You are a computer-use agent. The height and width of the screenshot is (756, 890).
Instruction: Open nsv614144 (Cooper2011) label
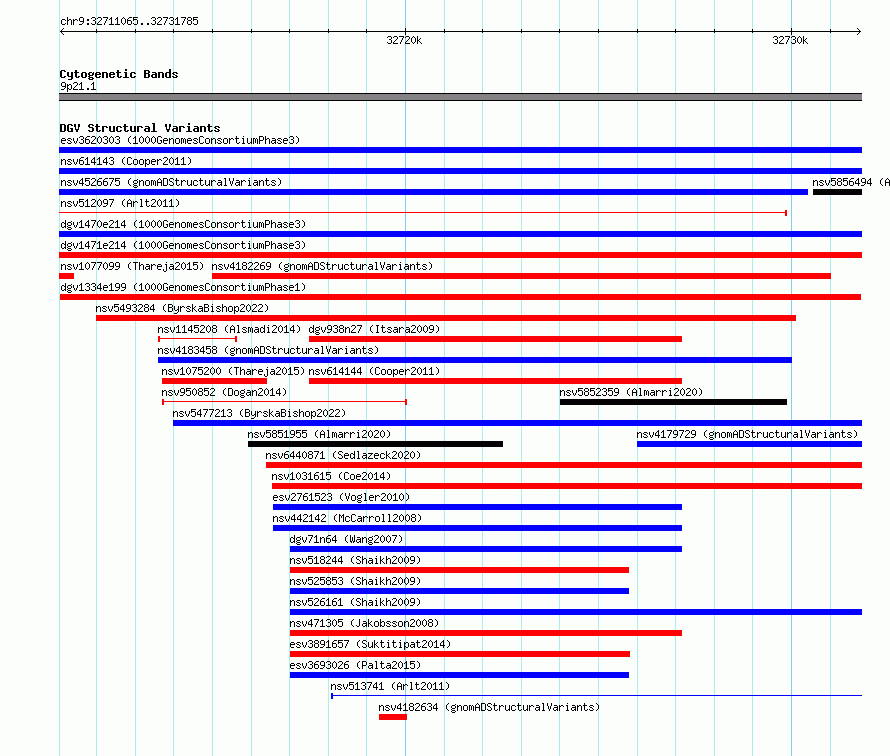tap(374, 371)
